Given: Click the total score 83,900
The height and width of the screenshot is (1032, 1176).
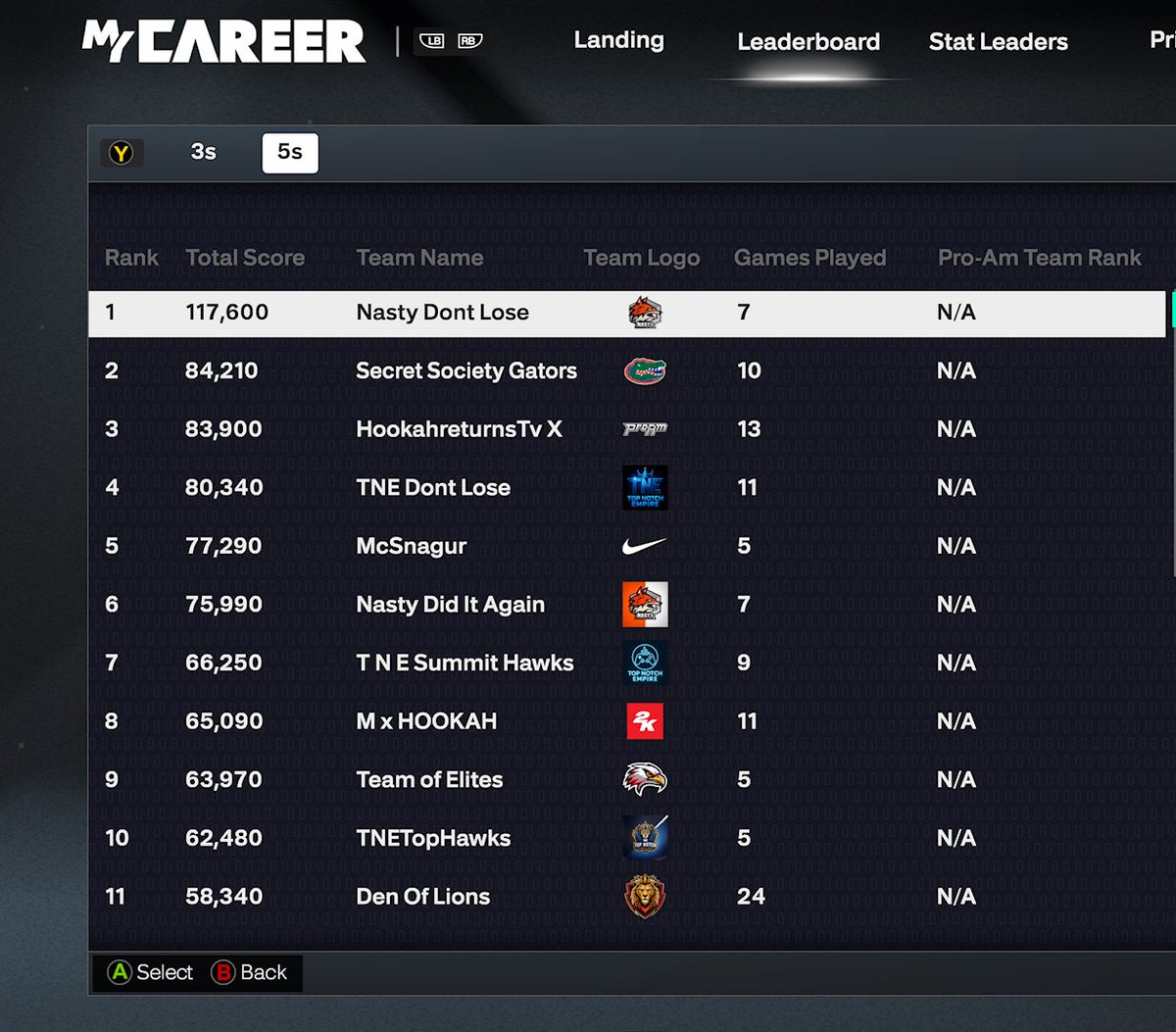Looking at the screenshot, I should point(223,429).
